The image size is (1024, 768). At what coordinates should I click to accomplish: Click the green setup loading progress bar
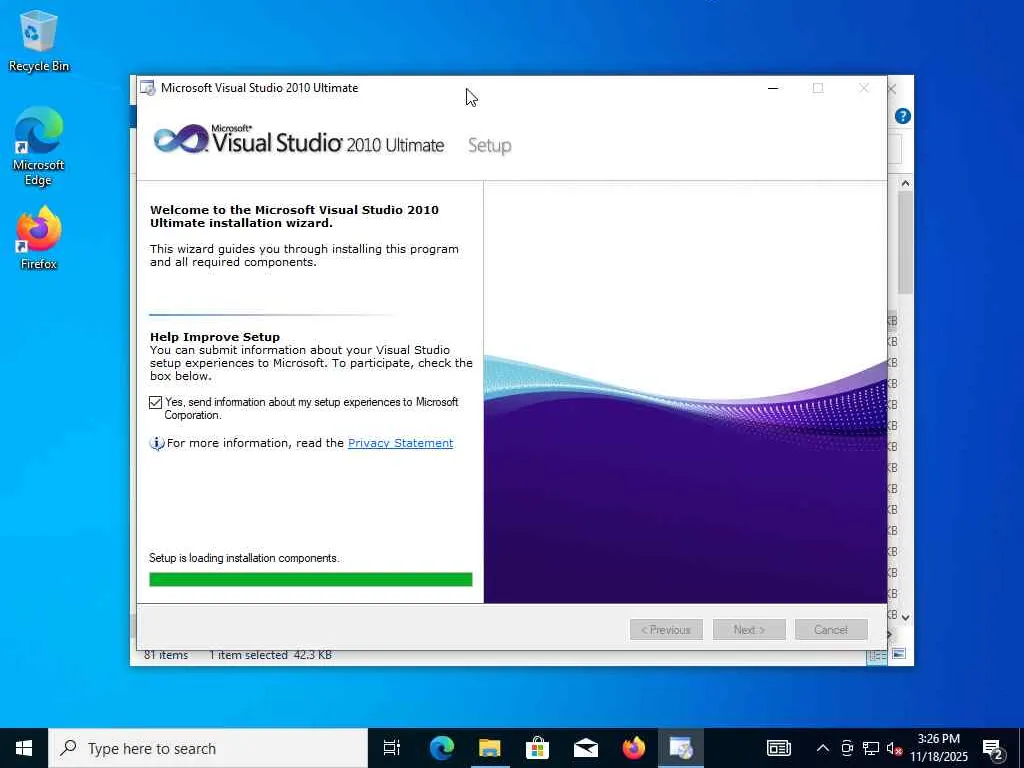311,579
